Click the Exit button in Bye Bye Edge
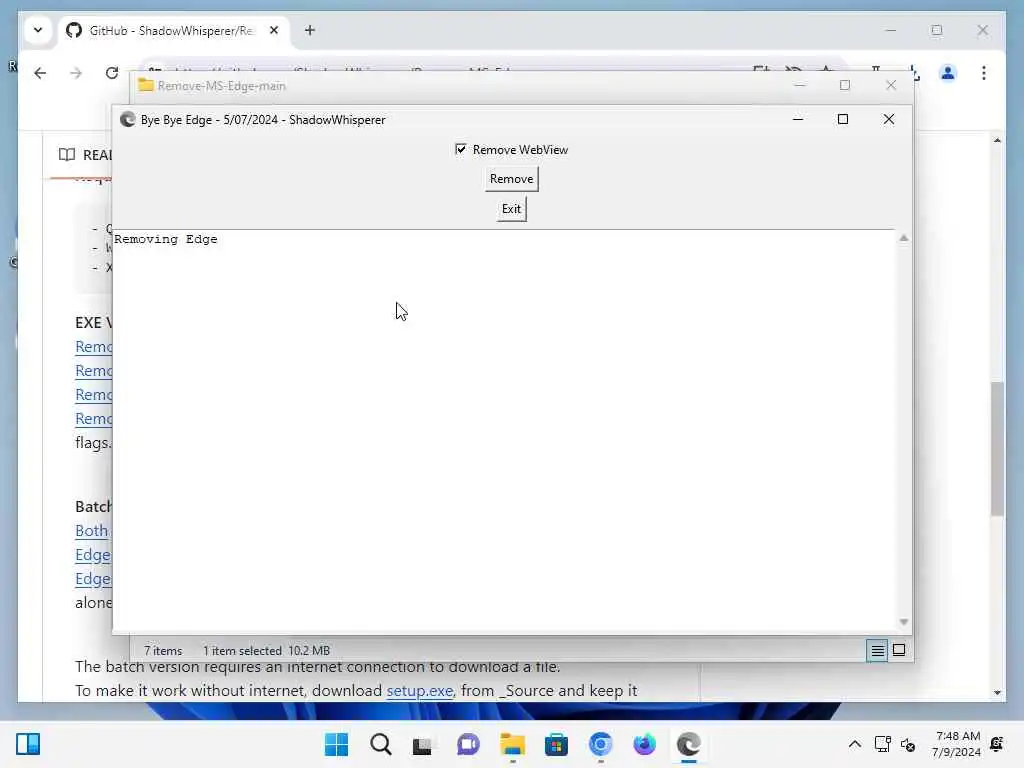 (x=511, y=209)
